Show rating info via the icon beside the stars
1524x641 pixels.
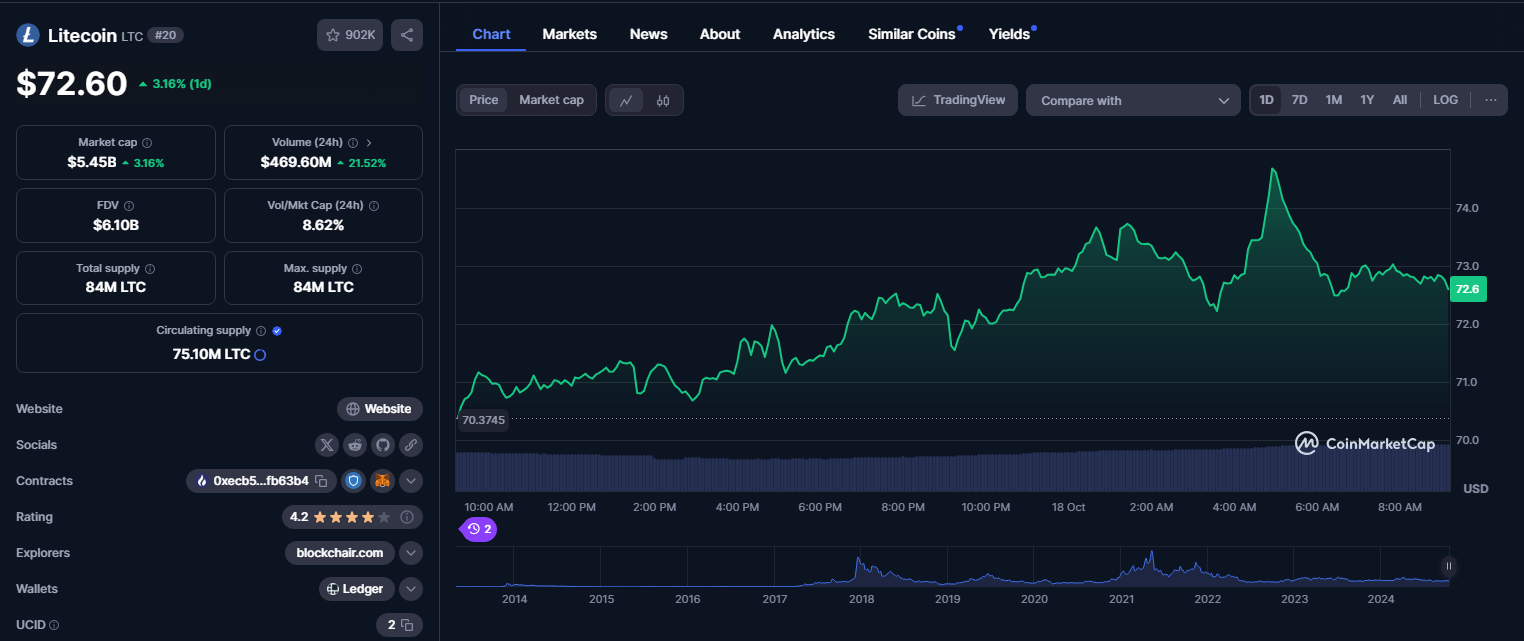coord(407,517)
